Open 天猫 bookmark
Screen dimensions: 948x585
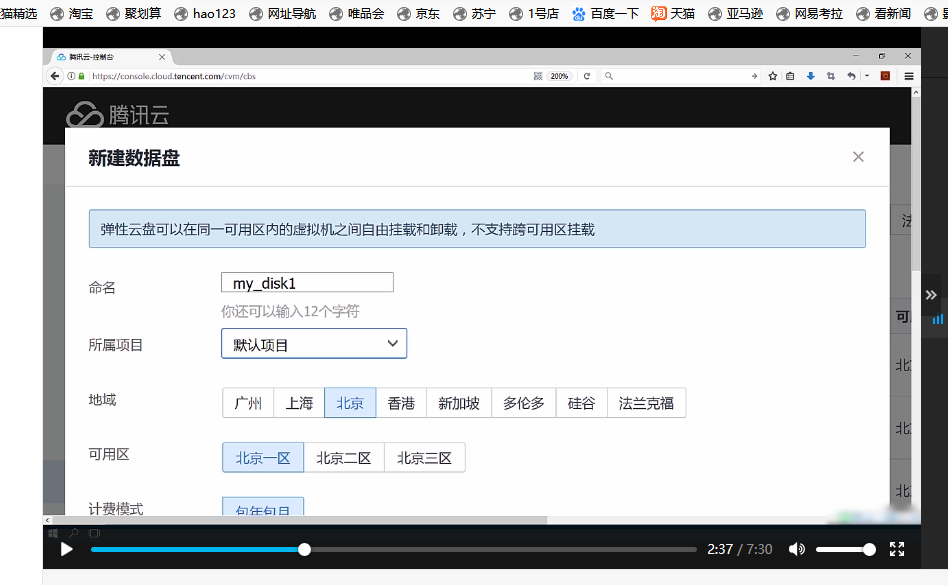coord(673,13)
